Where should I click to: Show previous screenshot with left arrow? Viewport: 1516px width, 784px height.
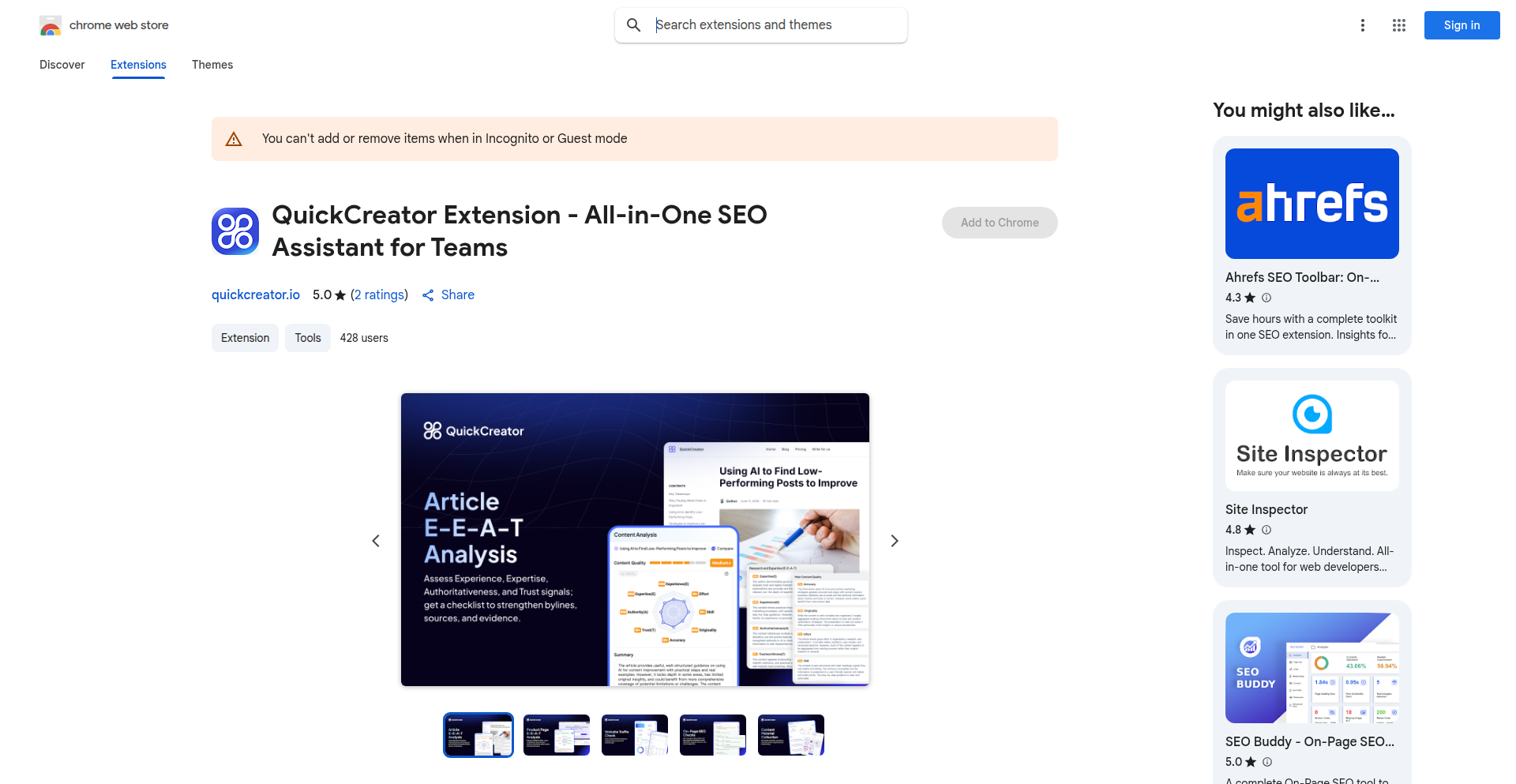[376, 541]
